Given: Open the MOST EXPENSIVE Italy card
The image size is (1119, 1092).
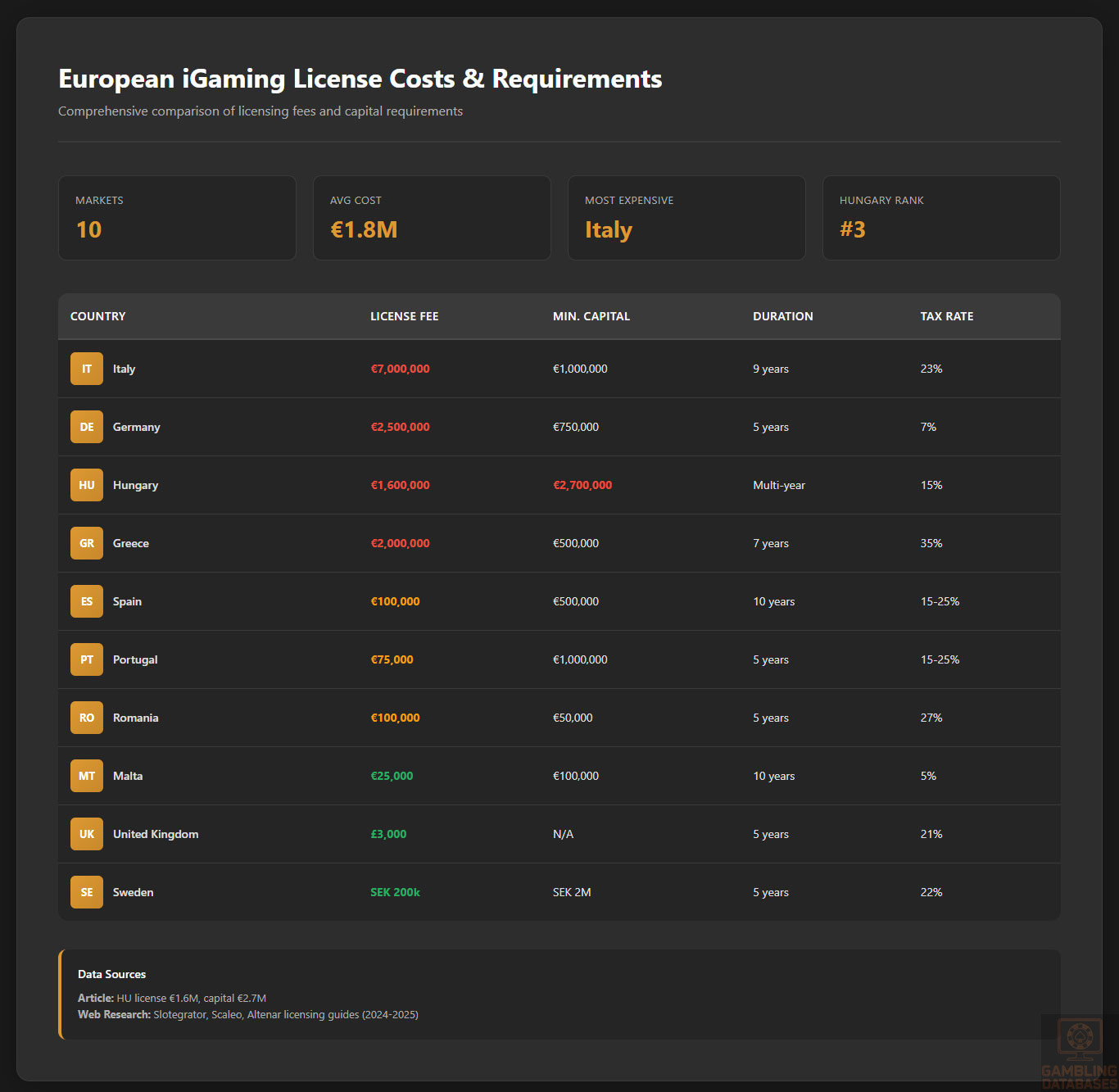Looking at the screenshot, I should point(686,218).
